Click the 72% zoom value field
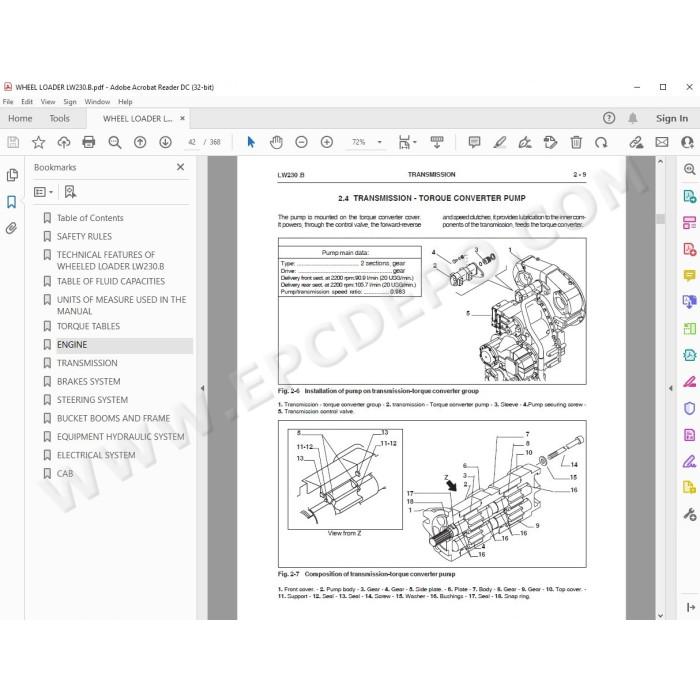Image resolution: width=700 pixels, height=700 pixels. click(x=358, y=142)
